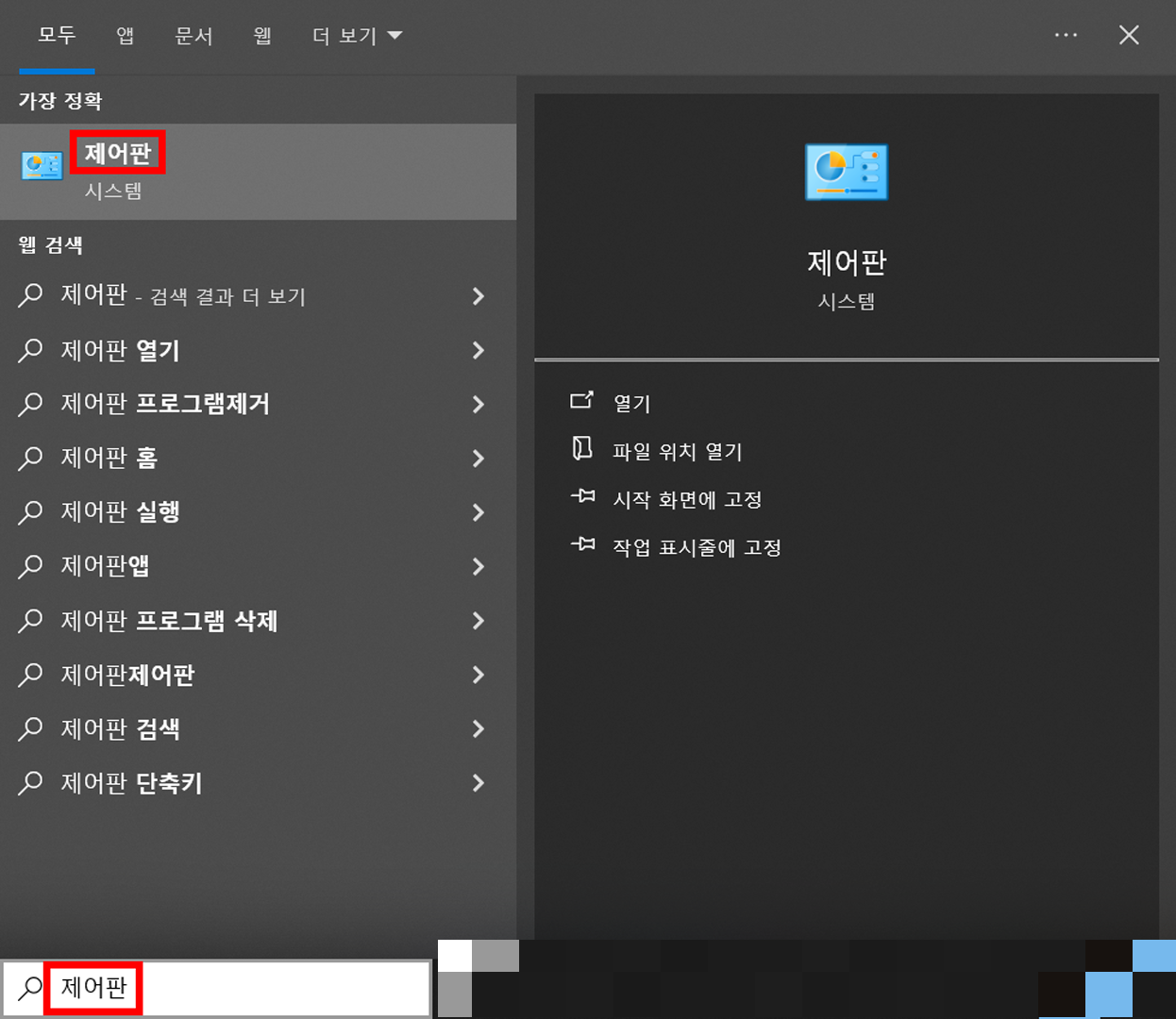Select web suggestion 제어판 홈
This screenshot has height=1019, width=1176.
click(x=258, y=459)
